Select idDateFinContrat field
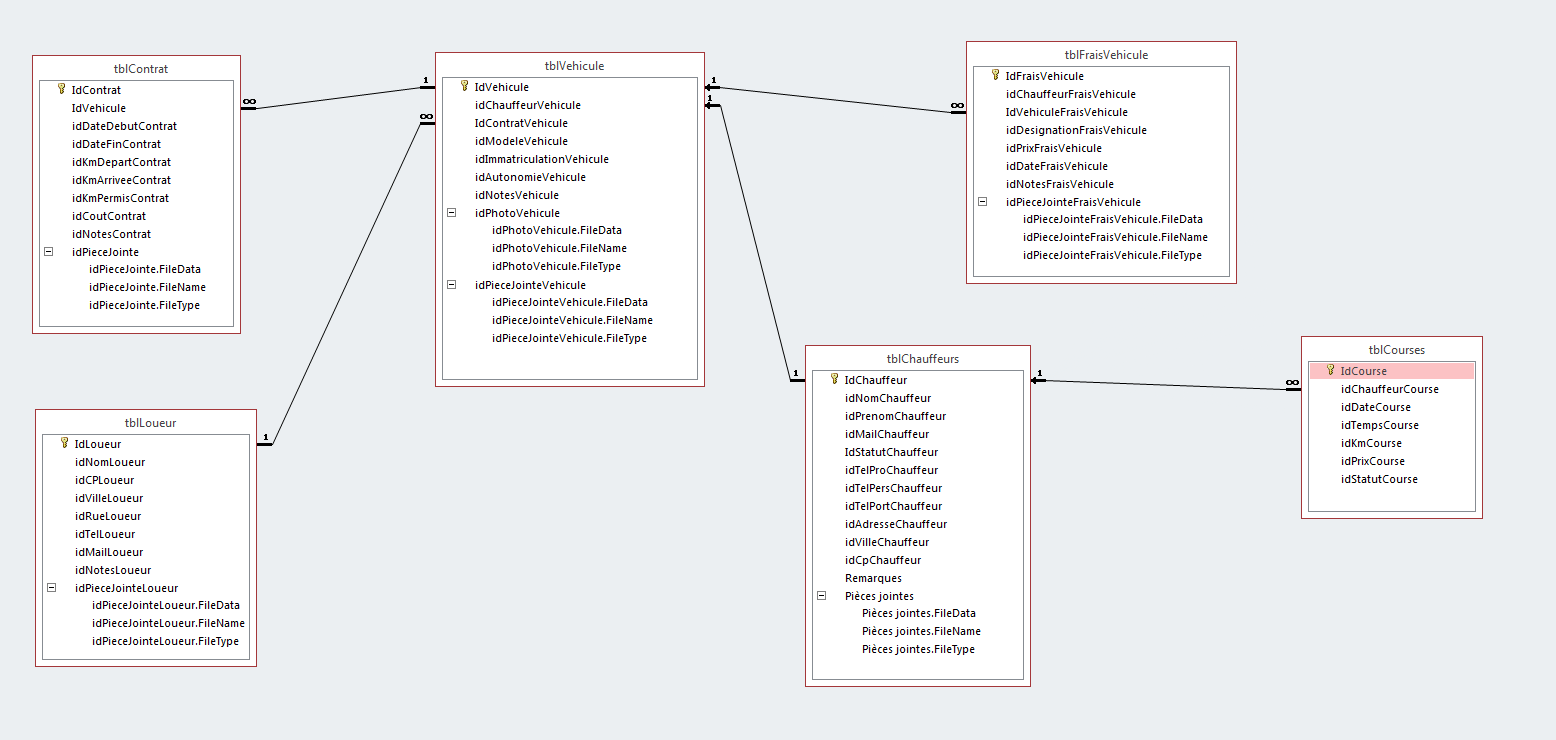The height and width of the screenshot is (740, 1556). point(116,144)
